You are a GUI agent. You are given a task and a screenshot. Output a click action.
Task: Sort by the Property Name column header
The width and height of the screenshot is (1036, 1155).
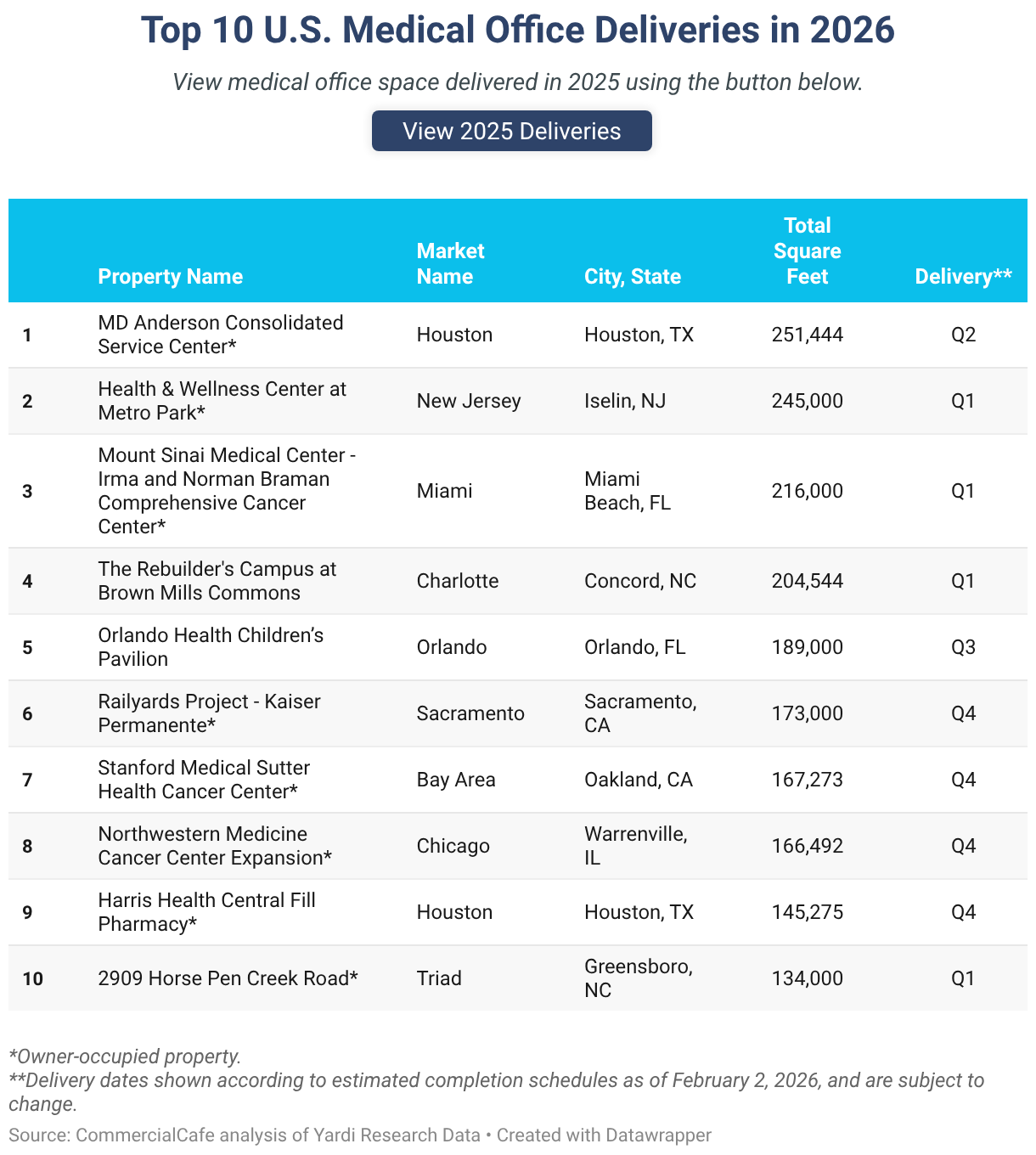click(170, 276)
